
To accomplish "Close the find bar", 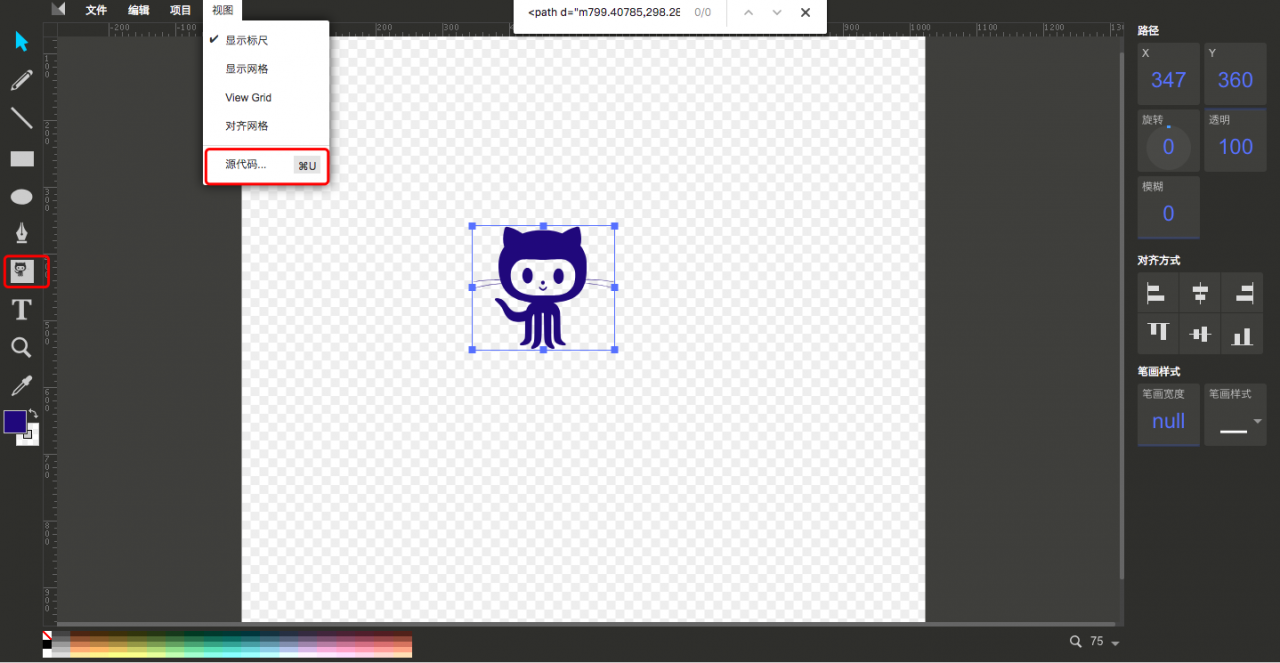I will [806, 13].
